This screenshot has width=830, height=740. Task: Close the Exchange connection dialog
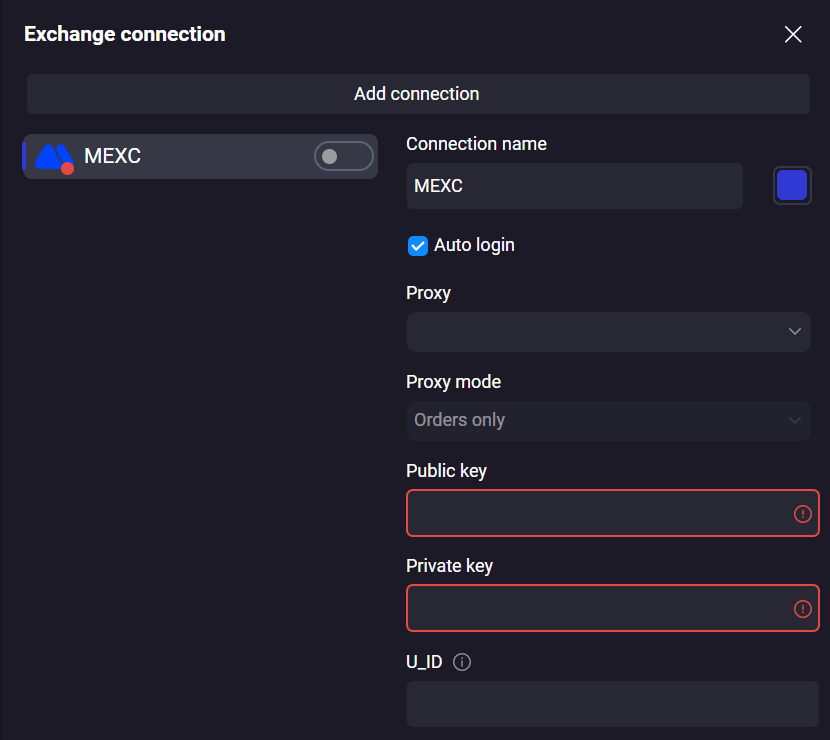793,34
